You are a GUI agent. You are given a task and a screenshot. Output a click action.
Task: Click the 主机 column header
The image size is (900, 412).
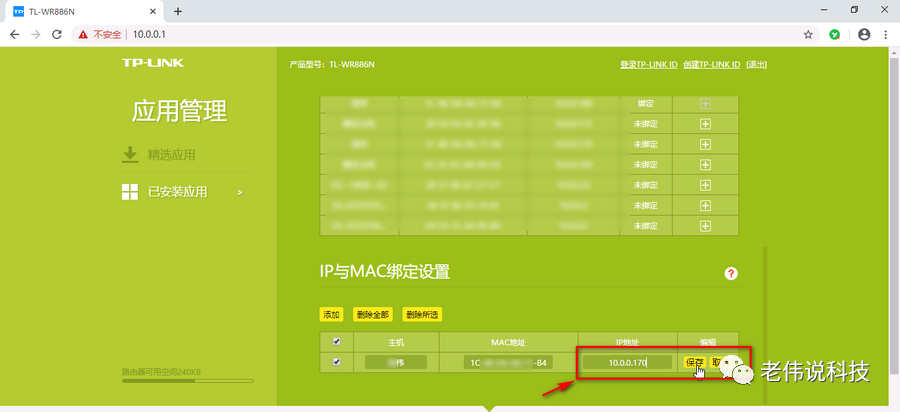tap(396, 342)
